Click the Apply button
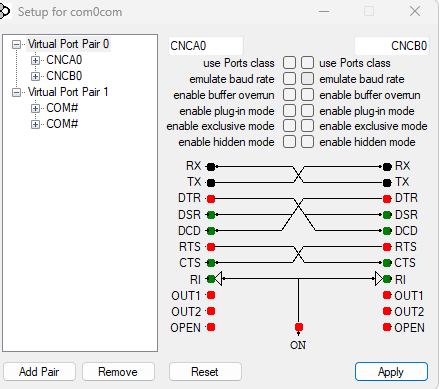The height and width of the screenshot is (389, 445). 391,372
